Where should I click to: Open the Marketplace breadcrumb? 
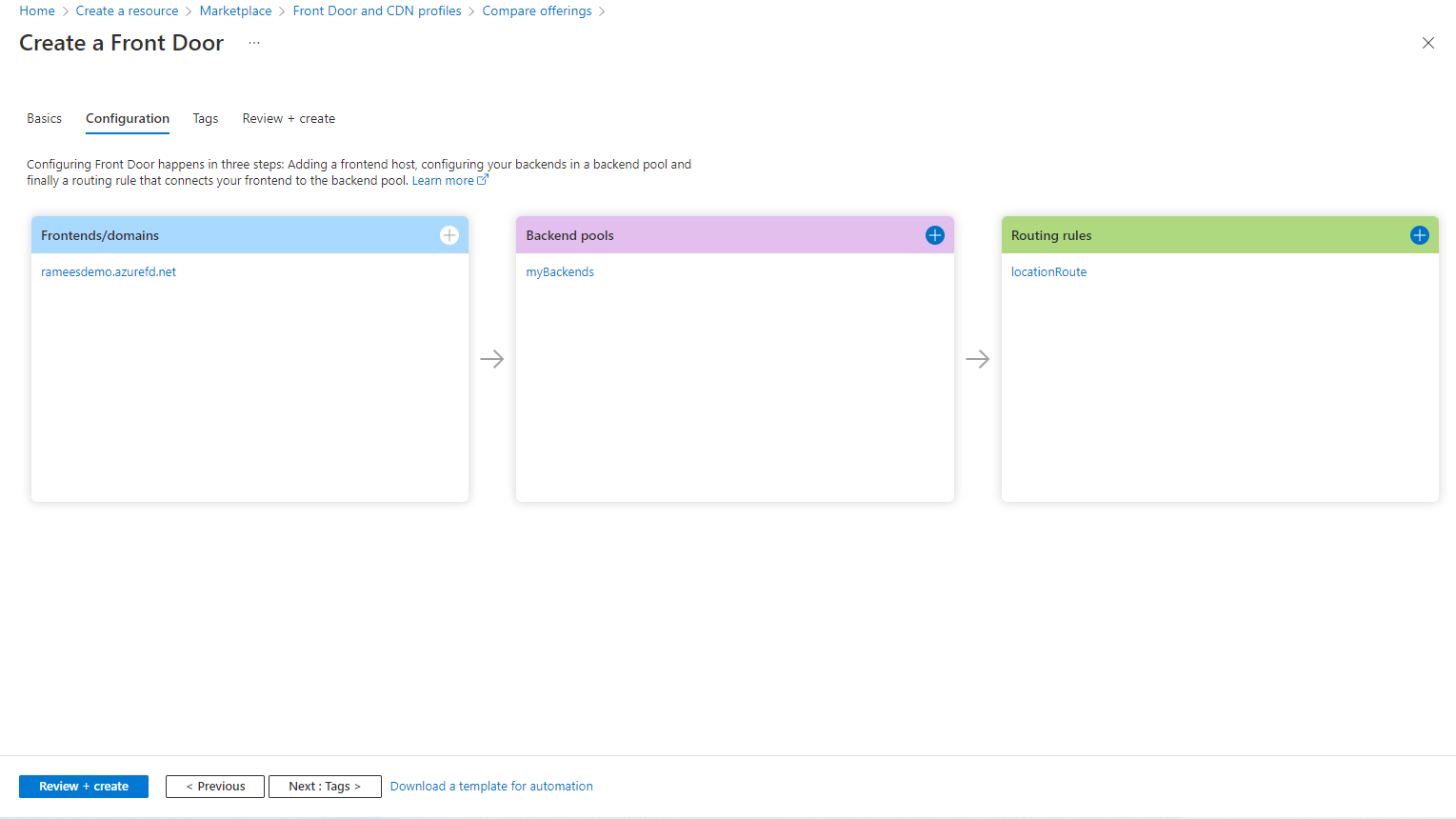[235, 11]
